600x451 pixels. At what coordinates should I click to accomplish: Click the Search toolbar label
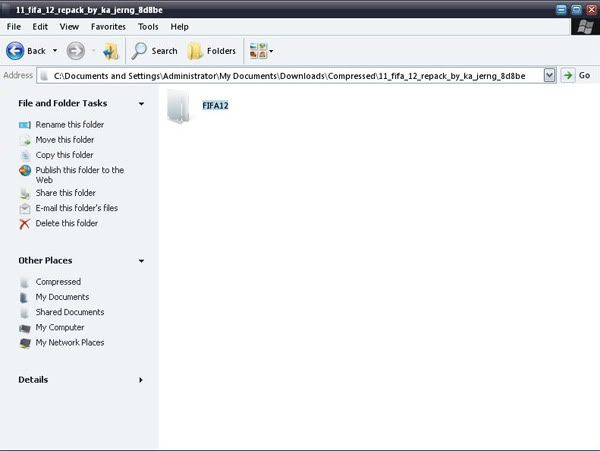[x=165, y=51]
